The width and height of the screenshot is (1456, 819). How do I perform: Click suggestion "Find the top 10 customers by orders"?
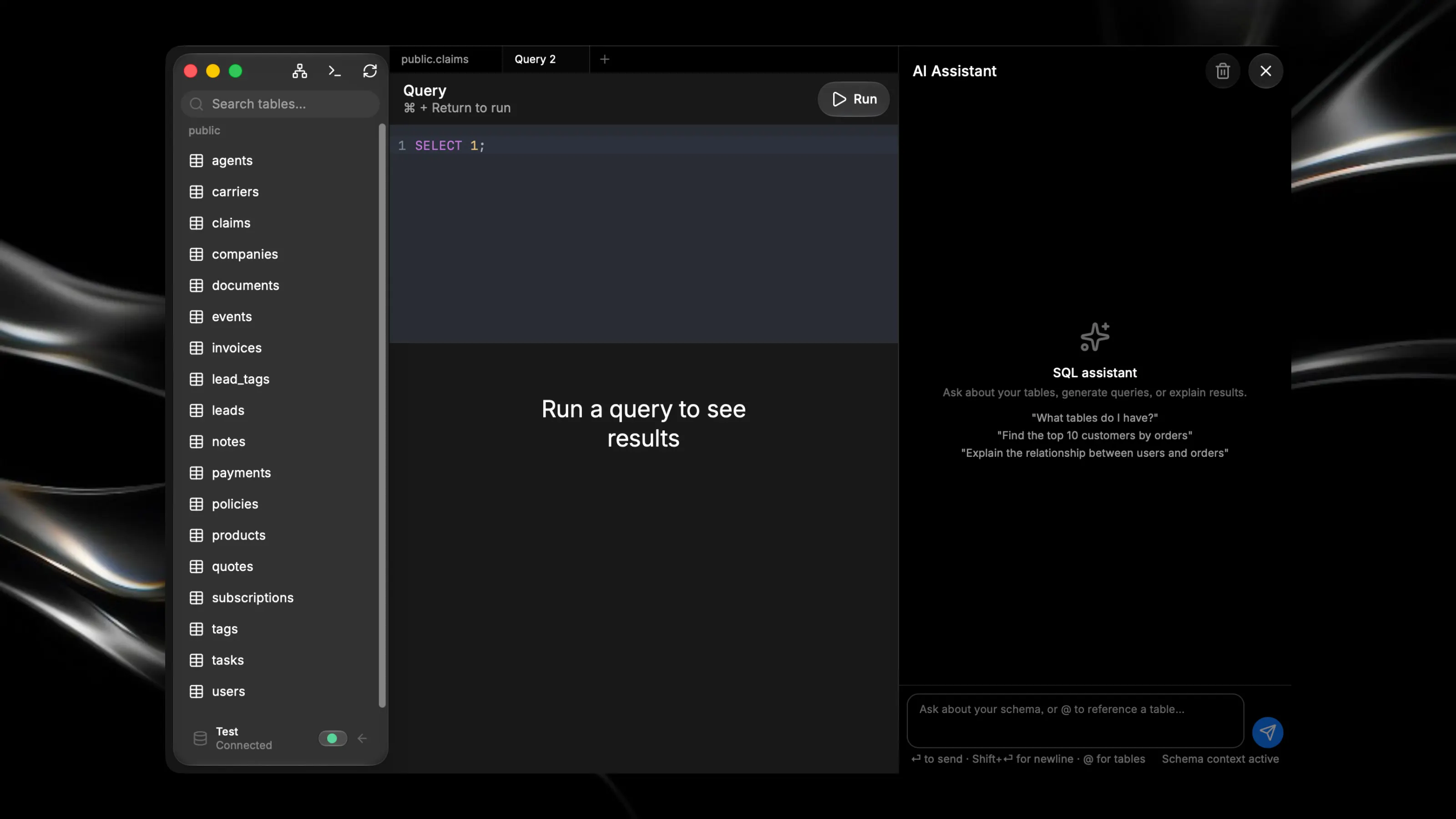pos(1094,435)
